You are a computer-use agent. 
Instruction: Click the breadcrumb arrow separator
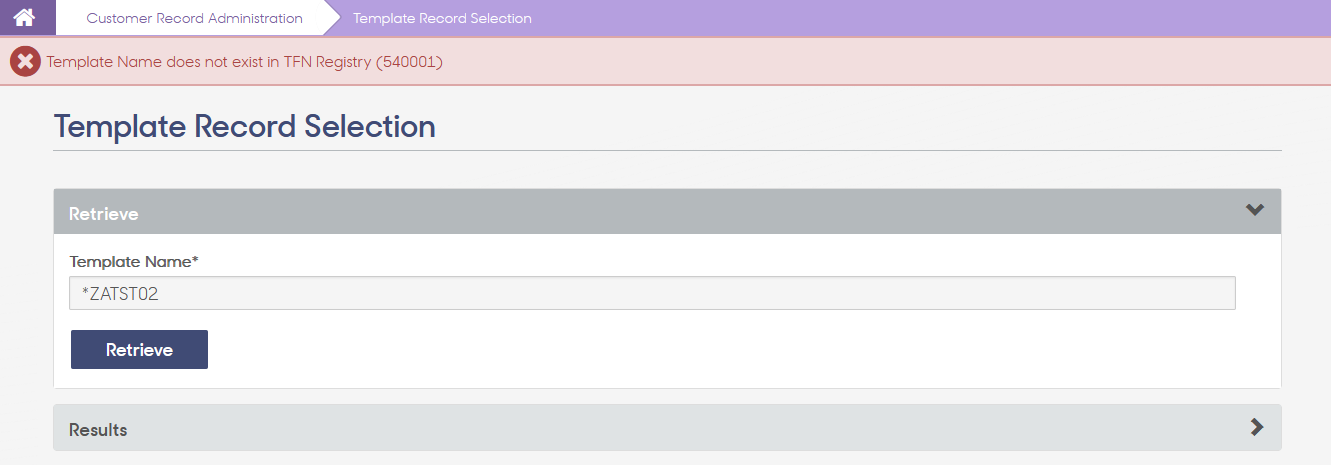(332, 18)
